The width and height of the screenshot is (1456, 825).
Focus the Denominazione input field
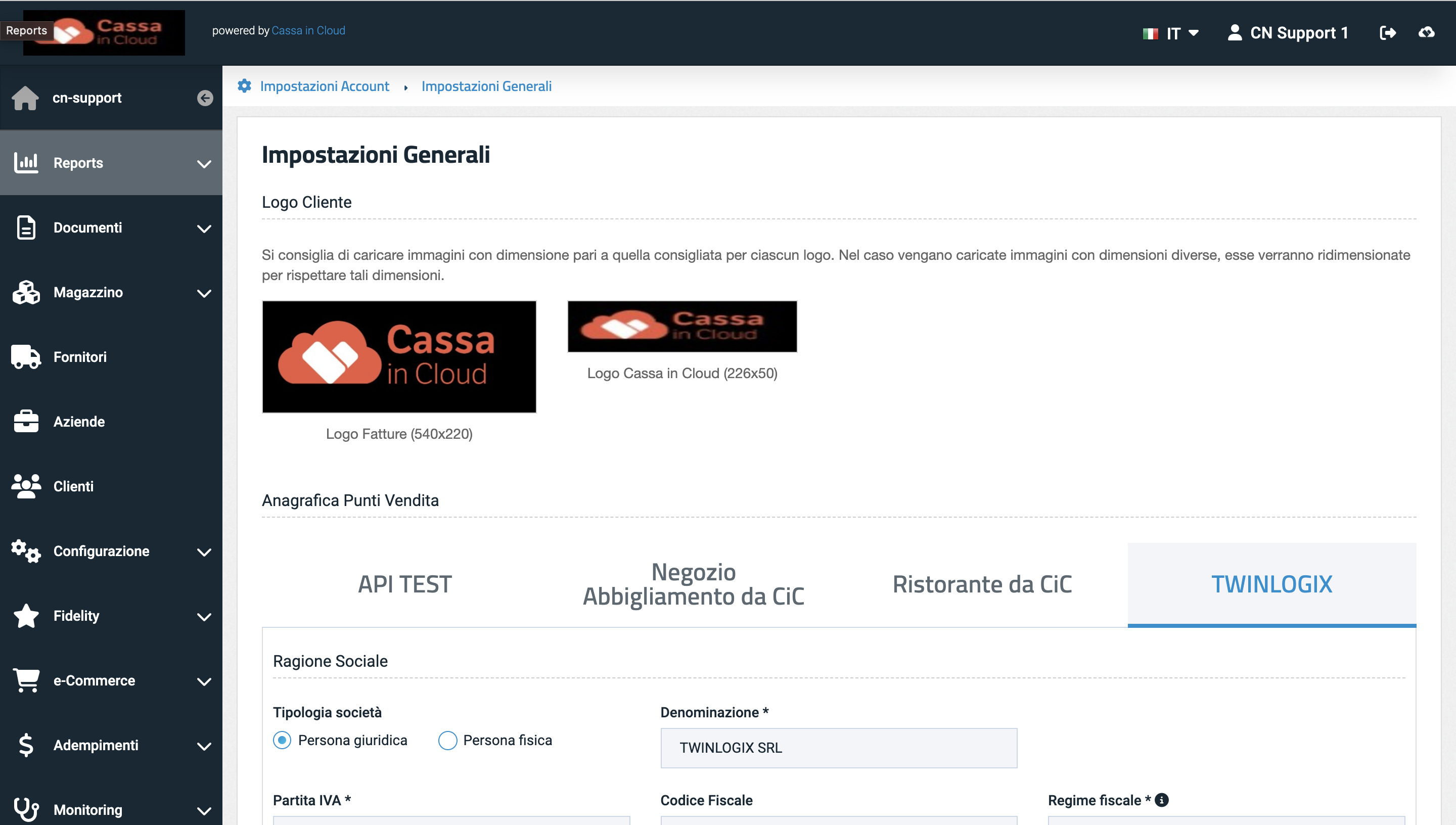(x=839, y=748)
